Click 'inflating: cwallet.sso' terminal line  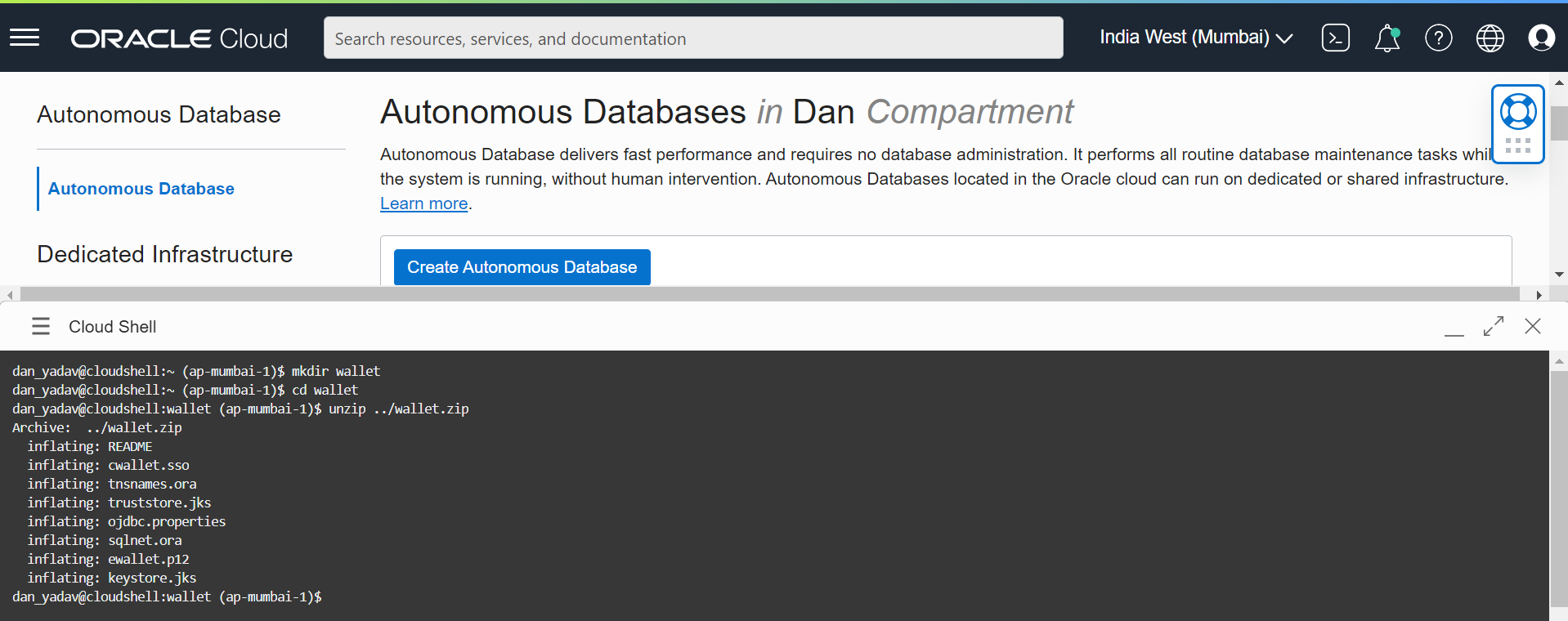point(108,466)
